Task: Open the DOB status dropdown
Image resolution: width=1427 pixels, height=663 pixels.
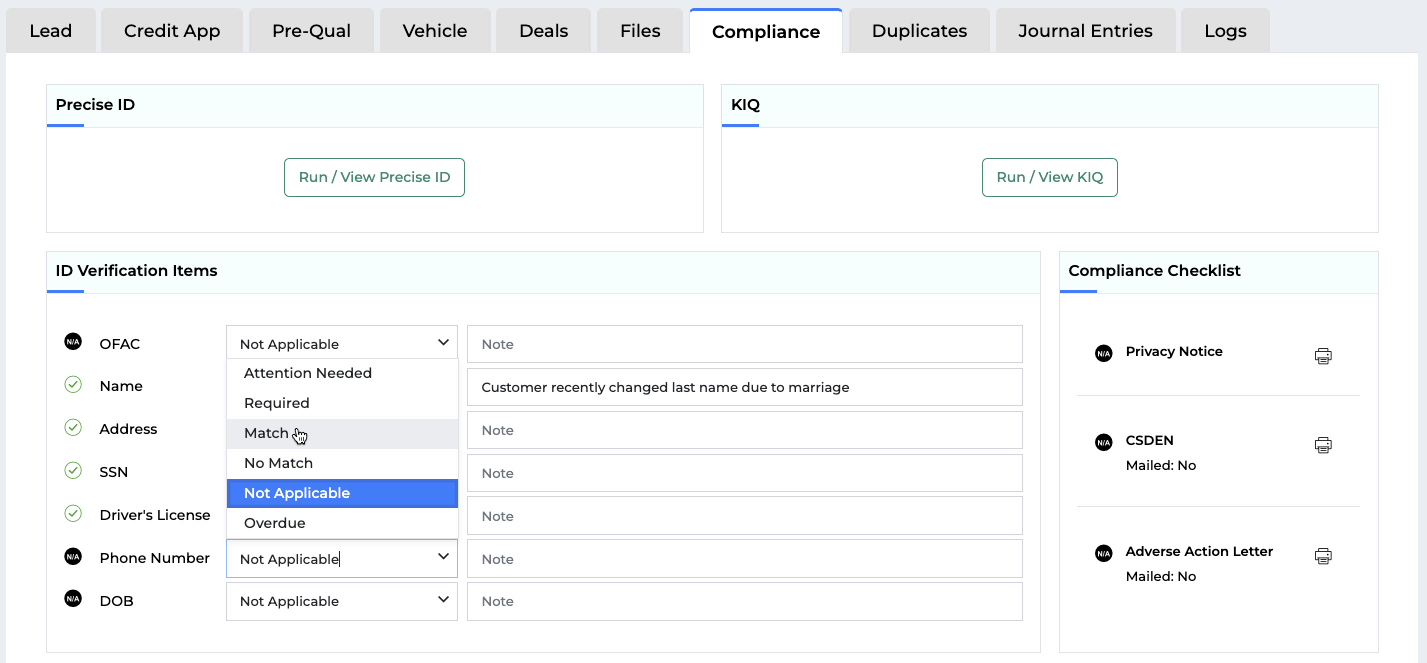Action: [x=342, y=601]
